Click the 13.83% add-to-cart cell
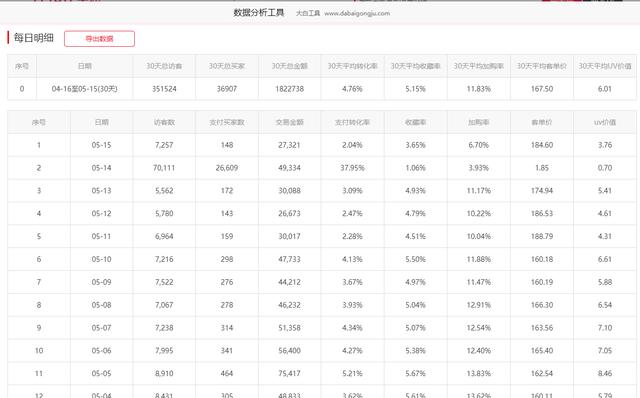This screenshot has height=398, width=640. coord(479,374)
